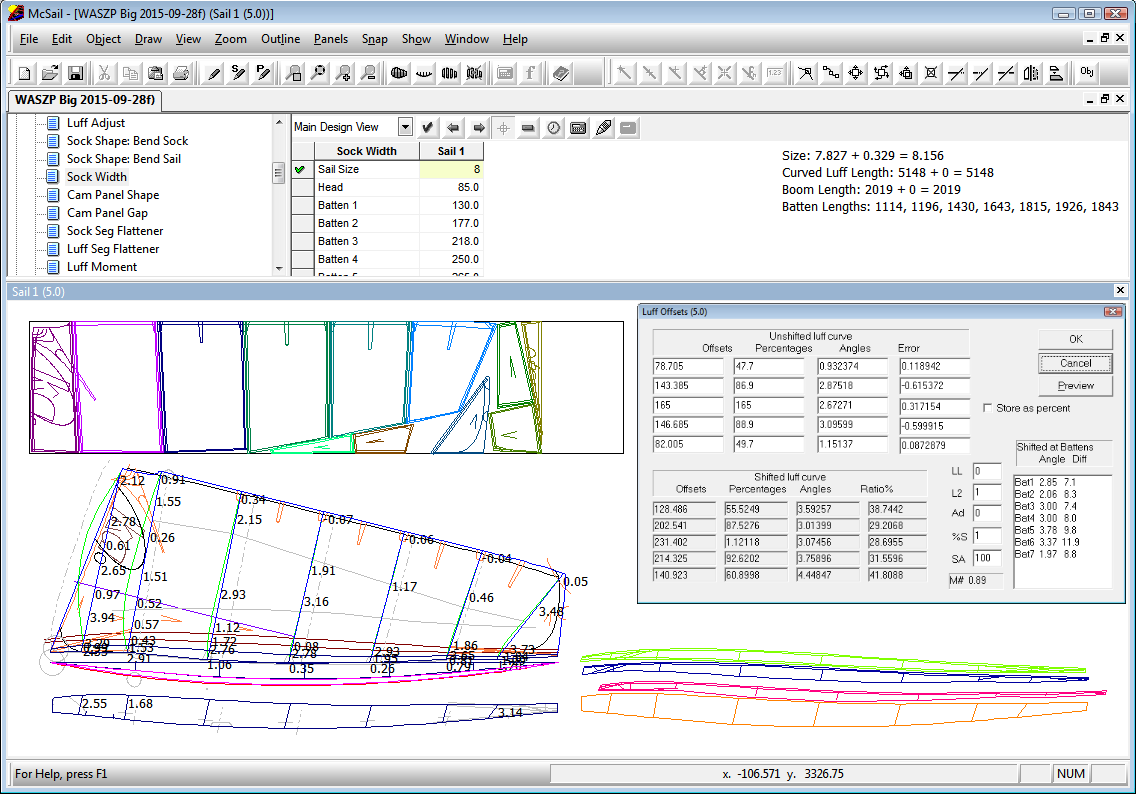Open the Main Design View dropdown
The image size is (1136, 795).
pos(405,128)
